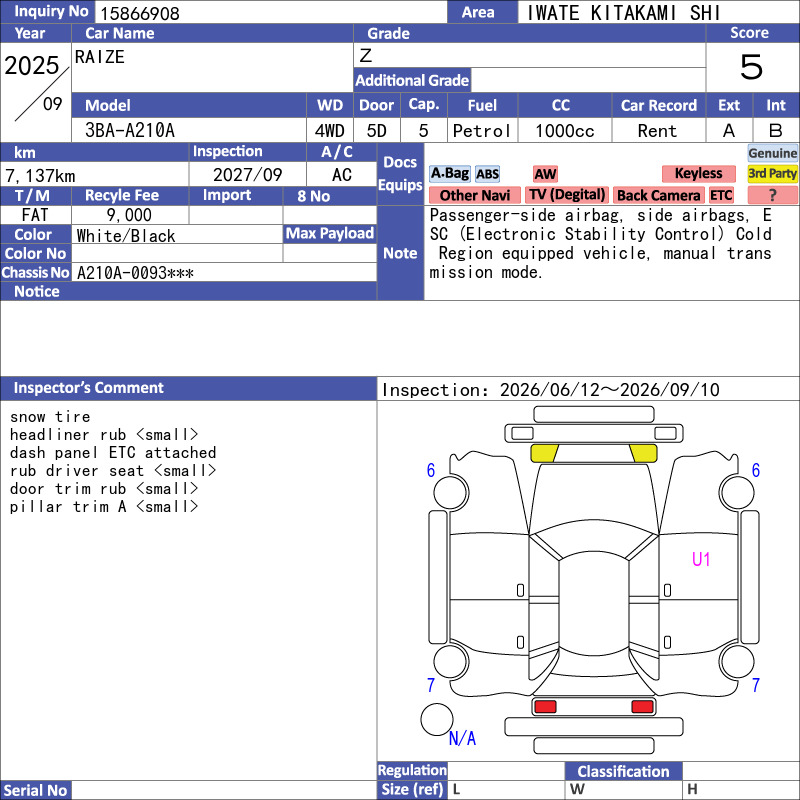The height and width of the screenshot is (800, 800).
Task: Click the Classification label
Action: click(x=623, y=771)
